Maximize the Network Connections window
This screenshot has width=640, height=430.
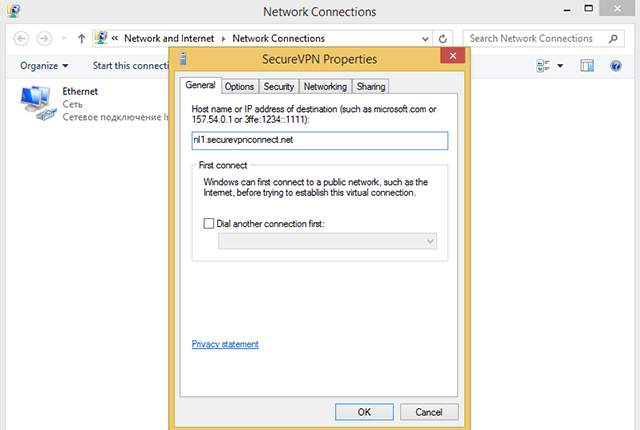pyautogui.click(x=588, y=9)
